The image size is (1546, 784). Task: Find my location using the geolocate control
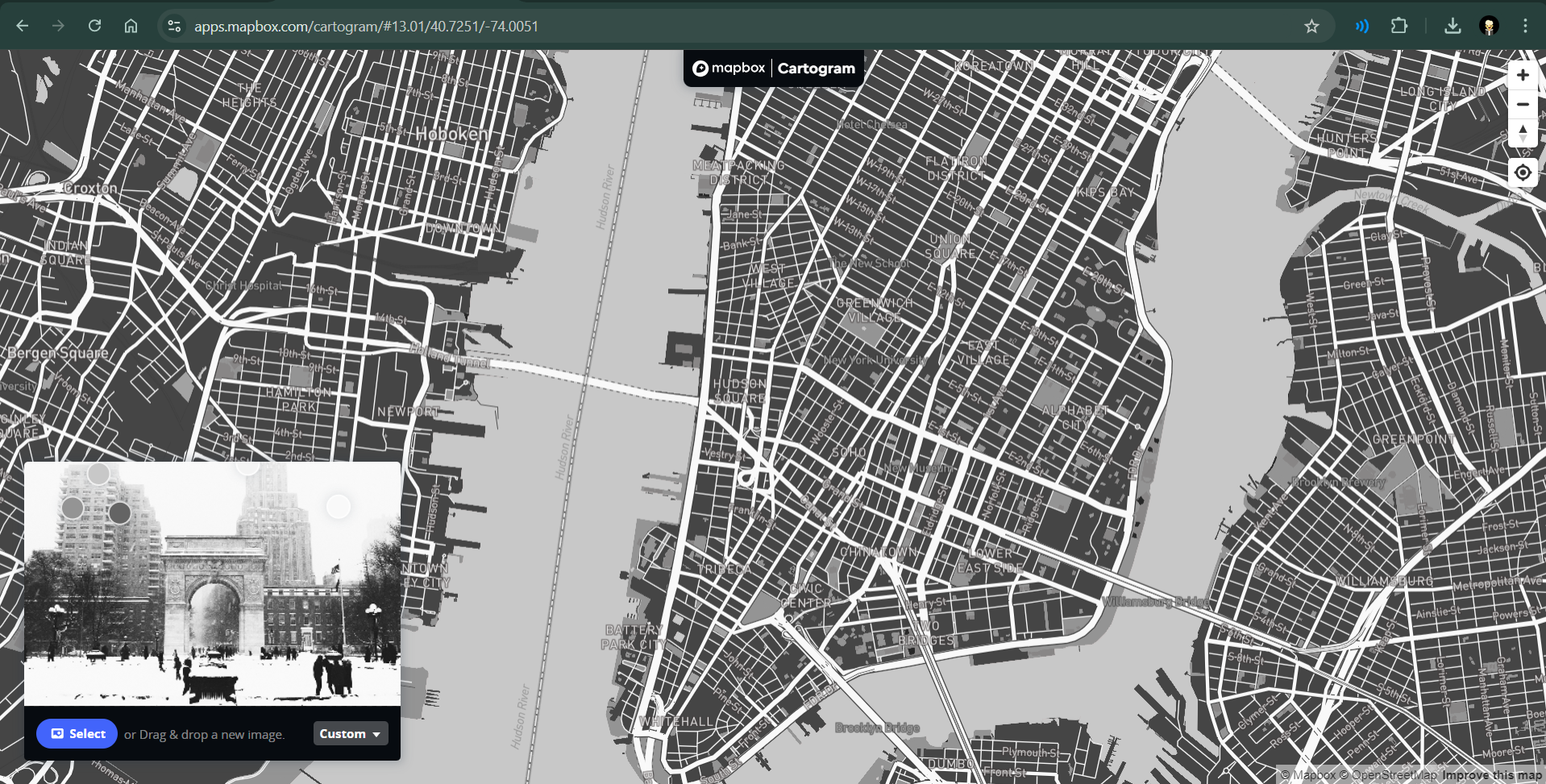coord(1523,172)
